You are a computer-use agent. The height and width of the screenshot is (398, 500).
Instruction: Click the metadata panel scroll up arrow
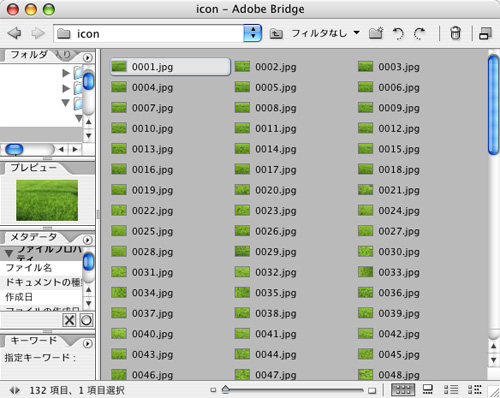[88, 290]
